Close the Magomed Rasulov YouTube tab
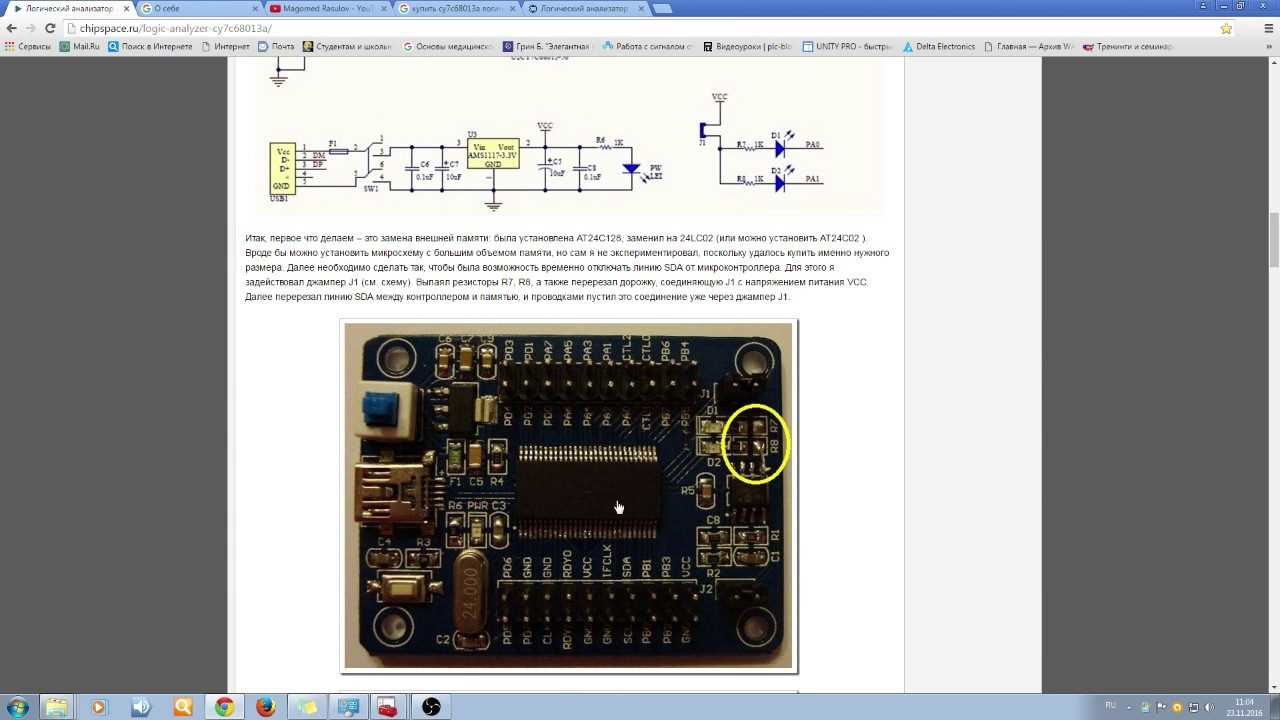The image size is (1280, 720). pos(385,8)
